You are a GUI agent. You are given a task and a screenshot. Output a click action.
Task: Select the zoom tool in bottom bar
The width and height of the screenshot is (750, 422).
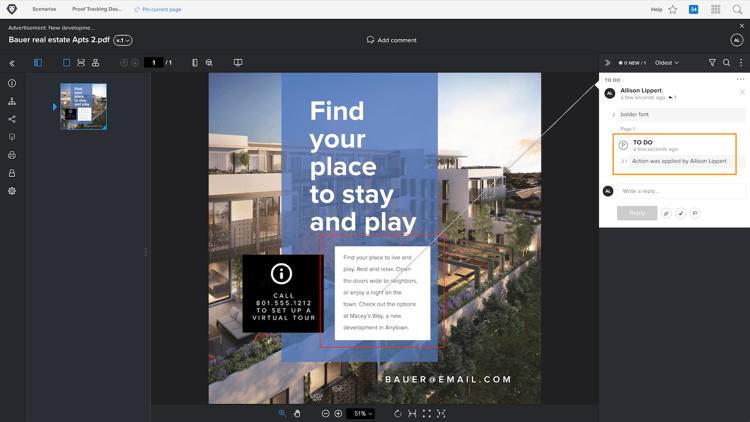click(x=282, y=413)
